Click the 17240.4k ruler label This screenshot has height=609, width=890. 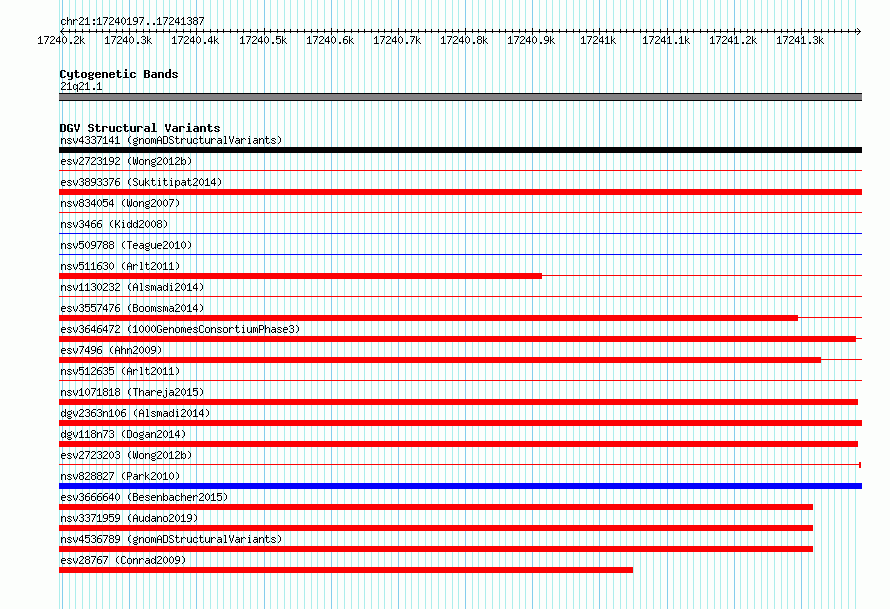[195, 40]
